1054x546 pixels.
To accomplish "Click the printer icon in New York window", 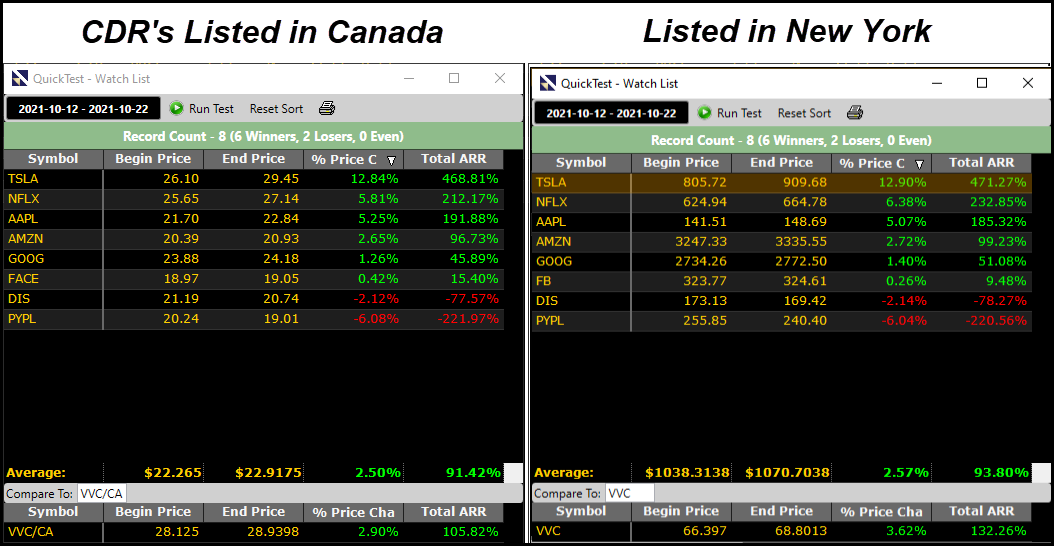I will pyautogui.click(x=855, y=113).
